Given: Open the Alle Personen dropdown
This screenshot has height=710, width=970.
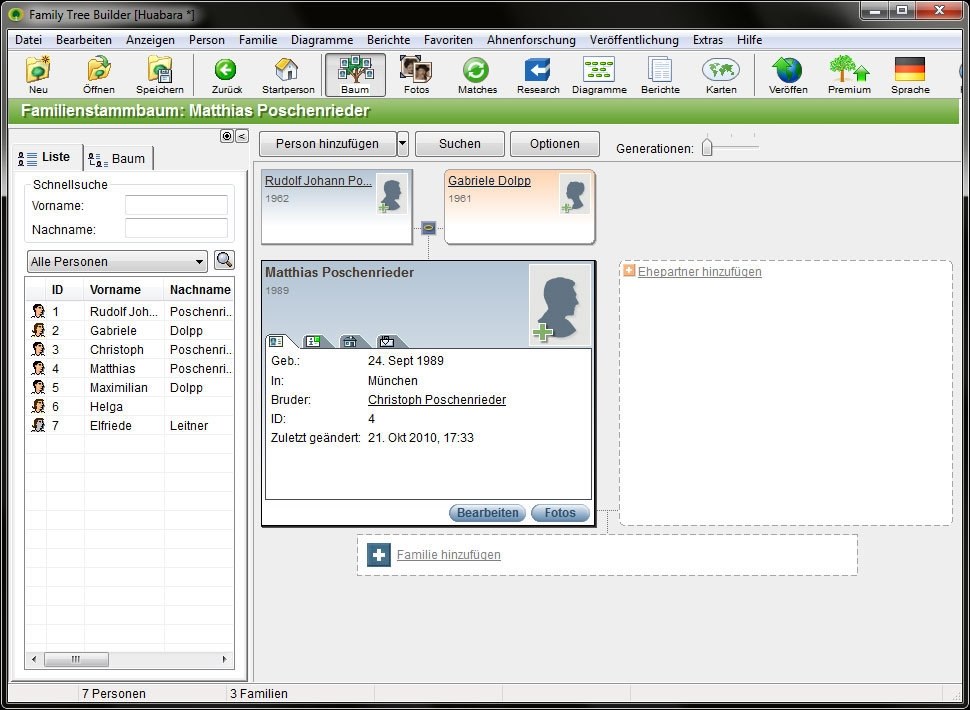Looking at the screenshot, I should (x=117, y=262).
